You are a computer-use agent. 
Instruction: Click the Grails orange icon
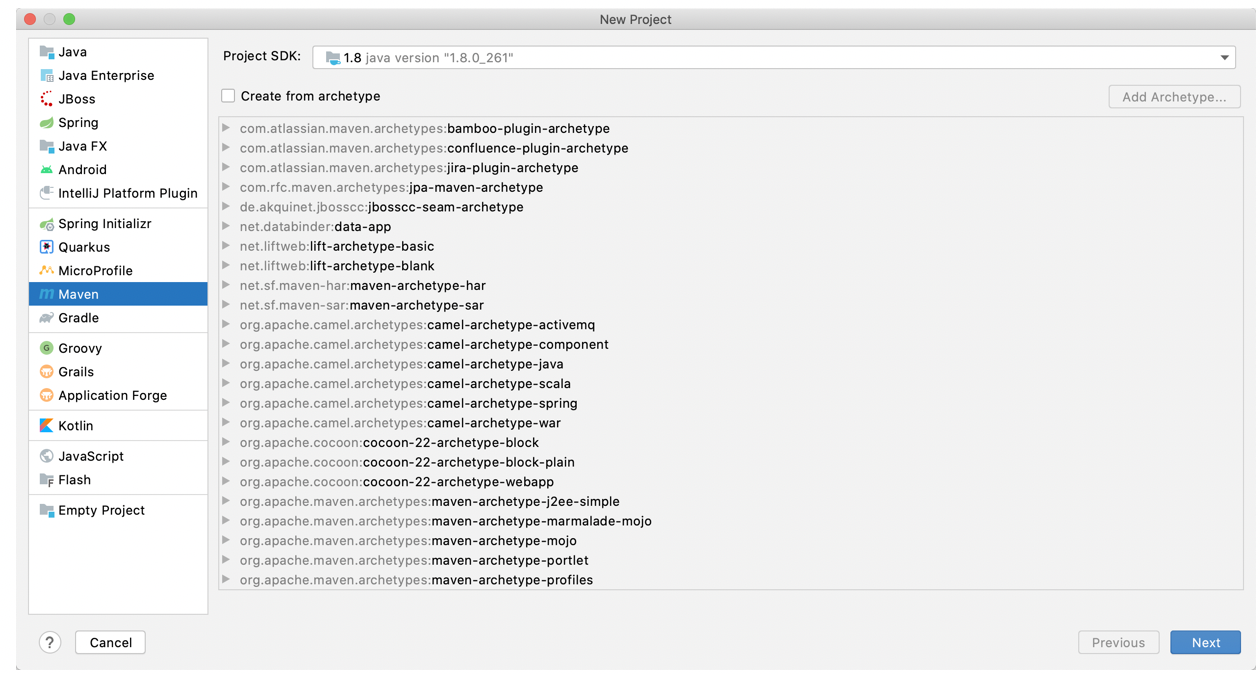[x=46, y=372]
